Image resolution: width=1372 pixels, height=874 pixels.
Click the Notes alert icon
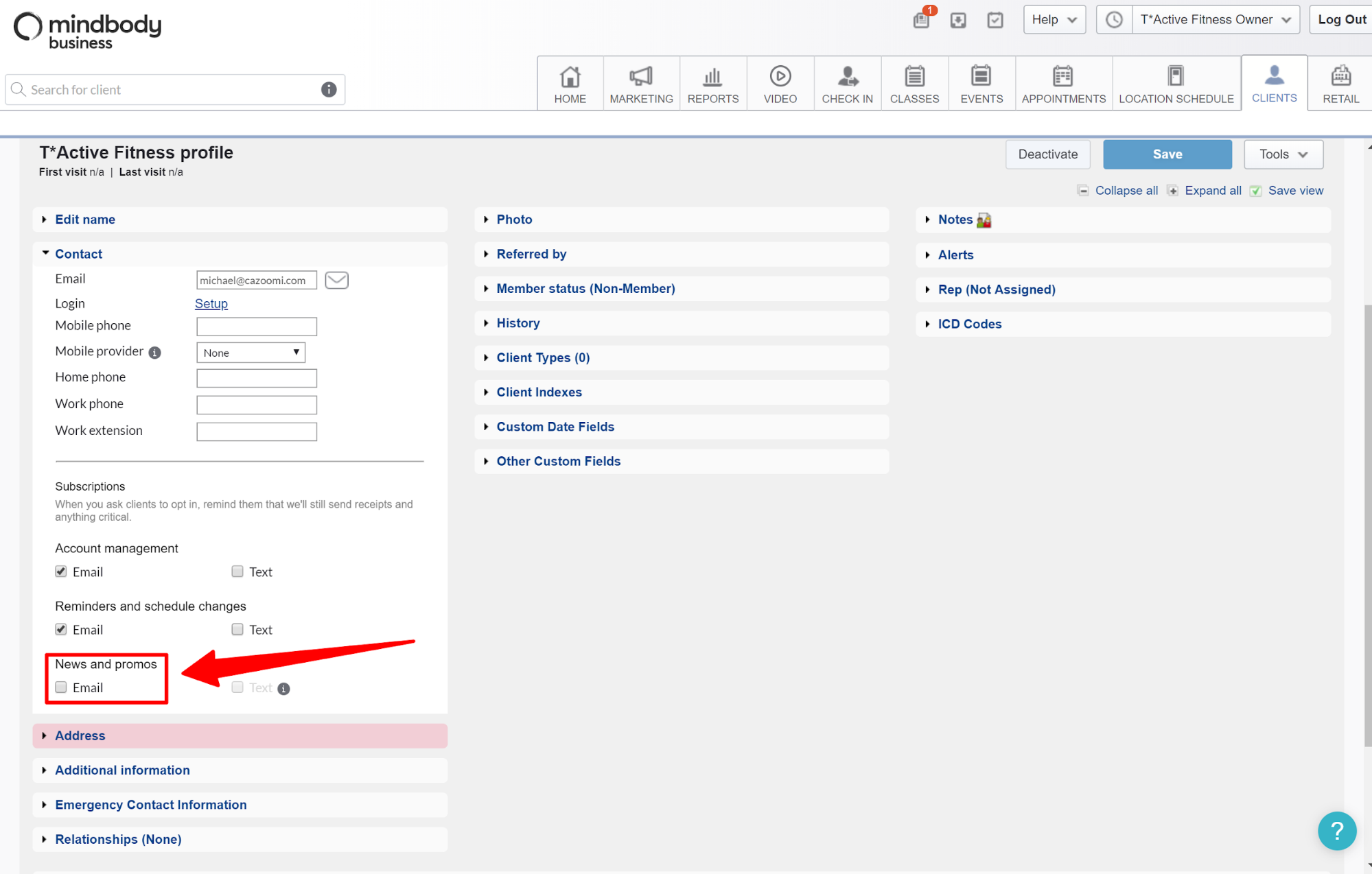984,220
